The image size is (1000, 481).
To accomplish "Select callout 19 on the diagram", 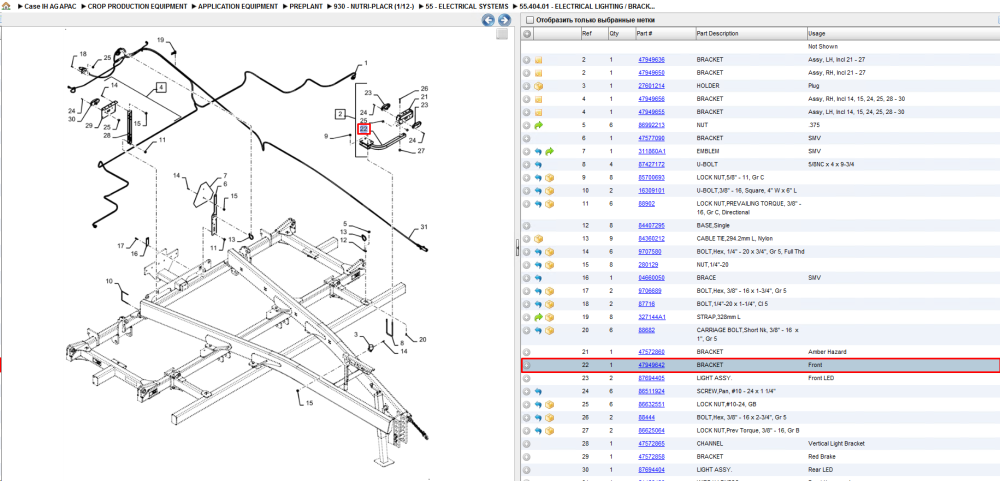I will 161,40.
